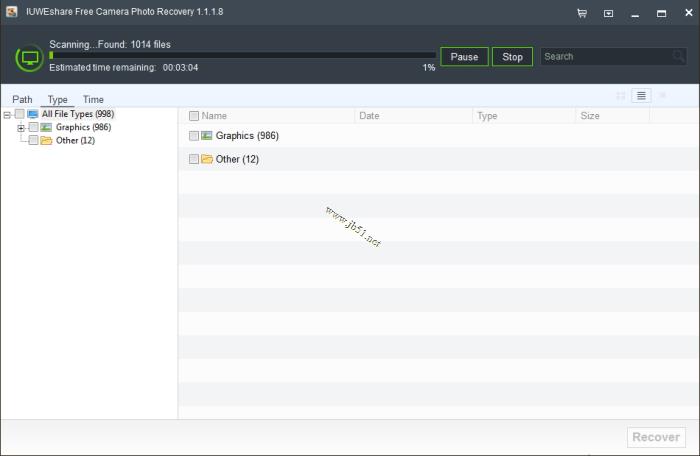Click the Graphics picture icon in list

(206, 135)
